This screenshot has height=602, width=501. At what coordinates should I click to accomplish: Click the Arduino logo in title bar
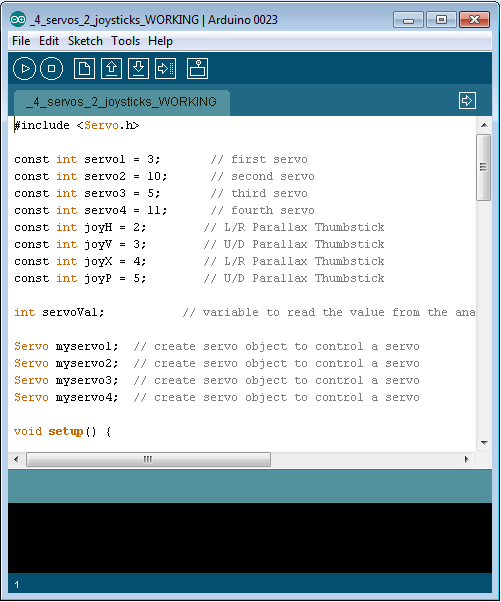[x=18, y=20]
